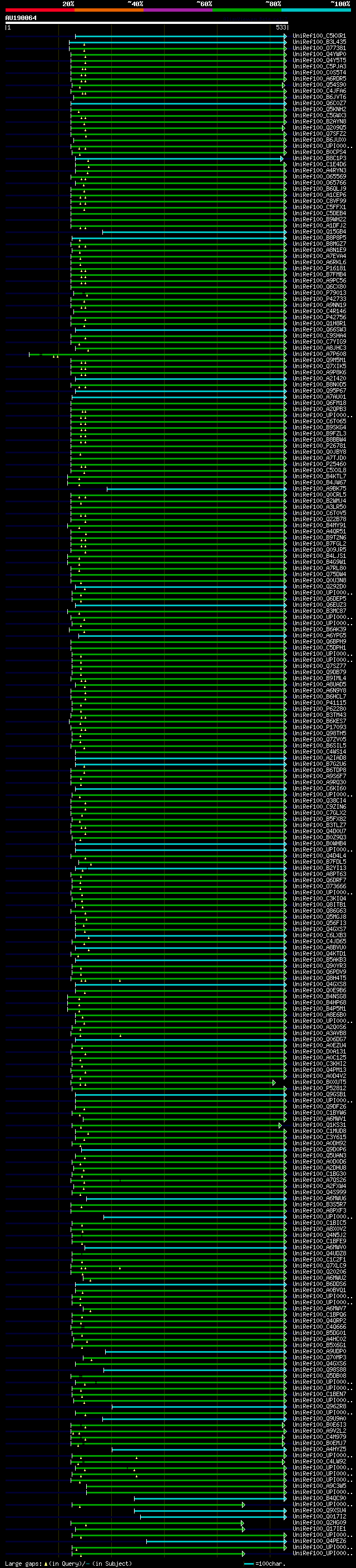
Task: Select hit label UniRef100_O65569
Action: coord(319,176)
